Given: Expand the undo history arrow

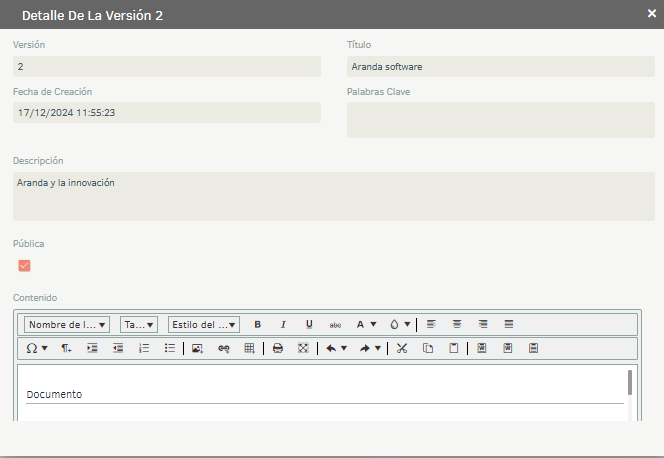Looking at the screenshot, I should pyautogui.click(x=344, y=348).
